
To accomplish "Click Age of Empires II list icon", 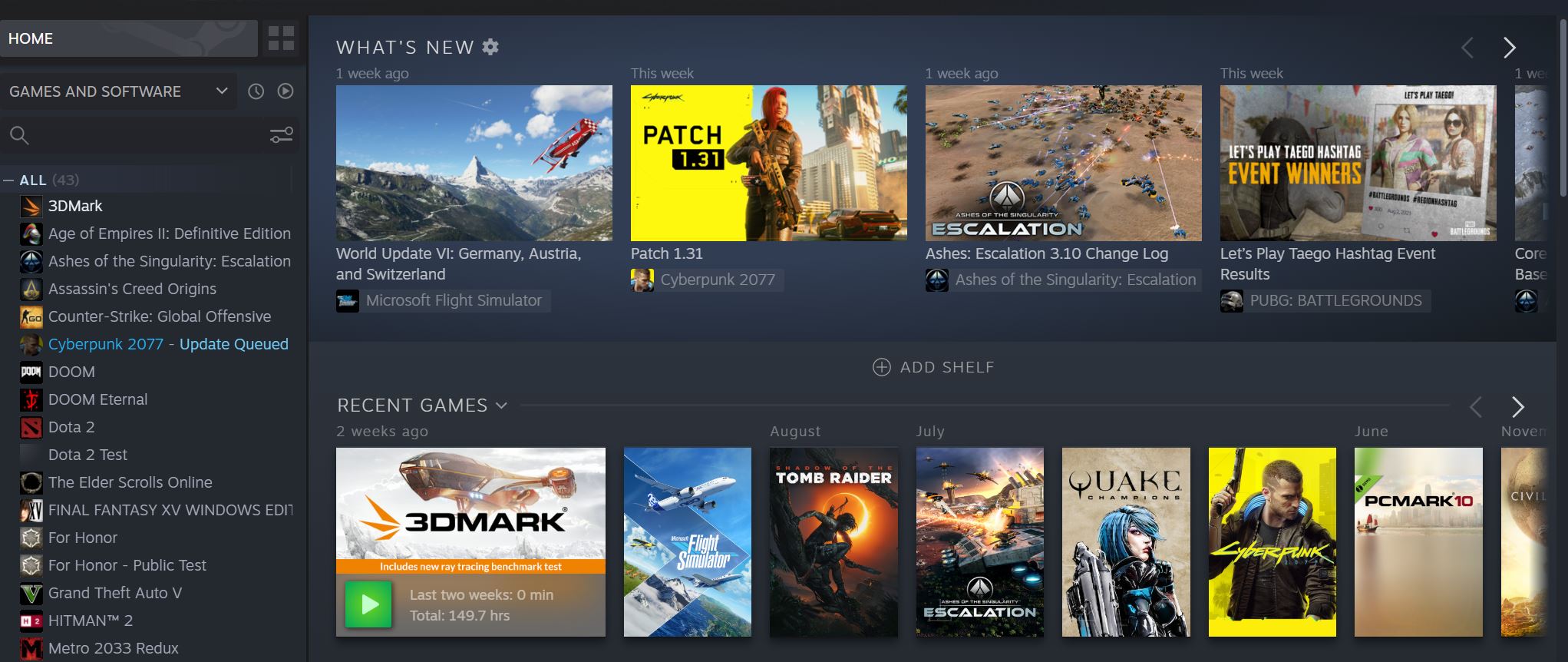I will [x=31, y=233].
